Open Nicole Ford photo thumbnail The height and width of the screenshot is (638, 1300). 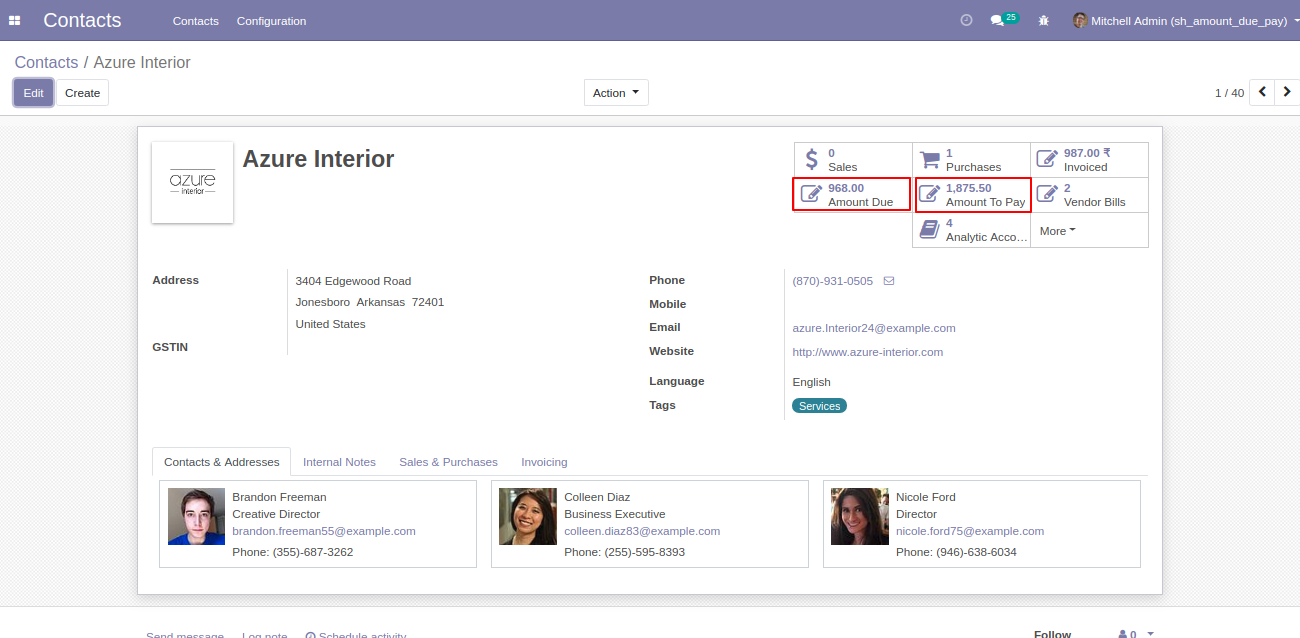[x=860, y=516]
